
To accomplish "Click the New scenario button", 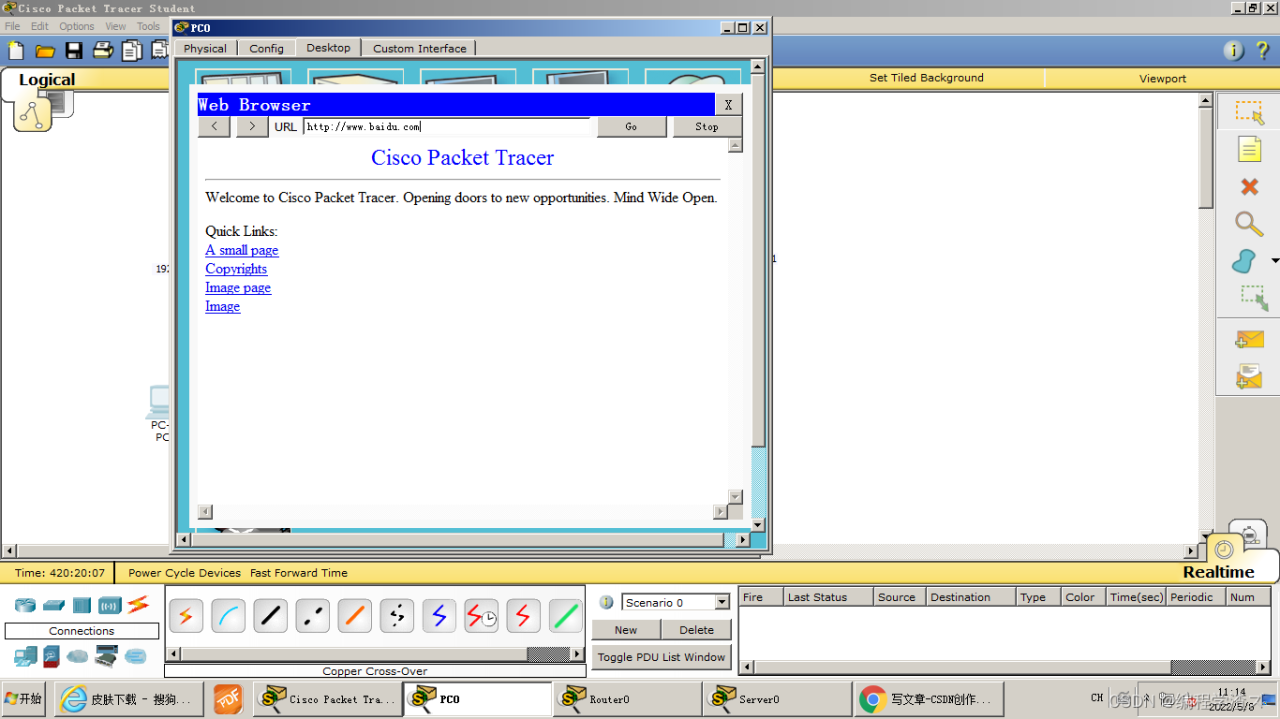I will coord(626,630).
